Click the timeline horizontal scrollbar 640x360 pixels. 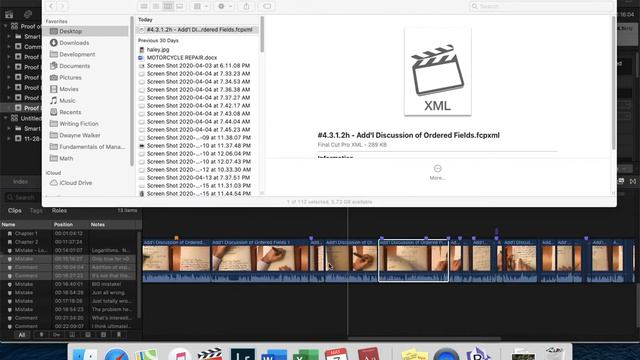click(424, 338)
